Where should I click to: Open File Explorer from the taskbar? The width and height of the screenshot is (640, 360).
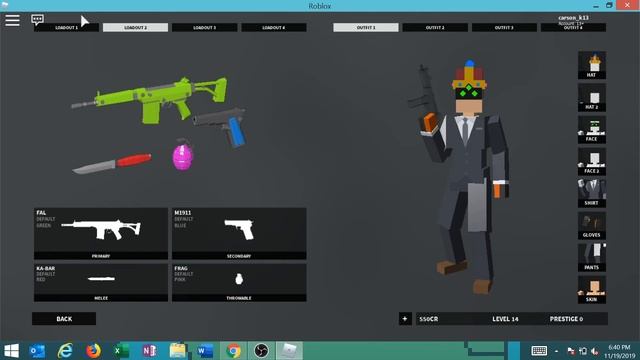(177, 351)
